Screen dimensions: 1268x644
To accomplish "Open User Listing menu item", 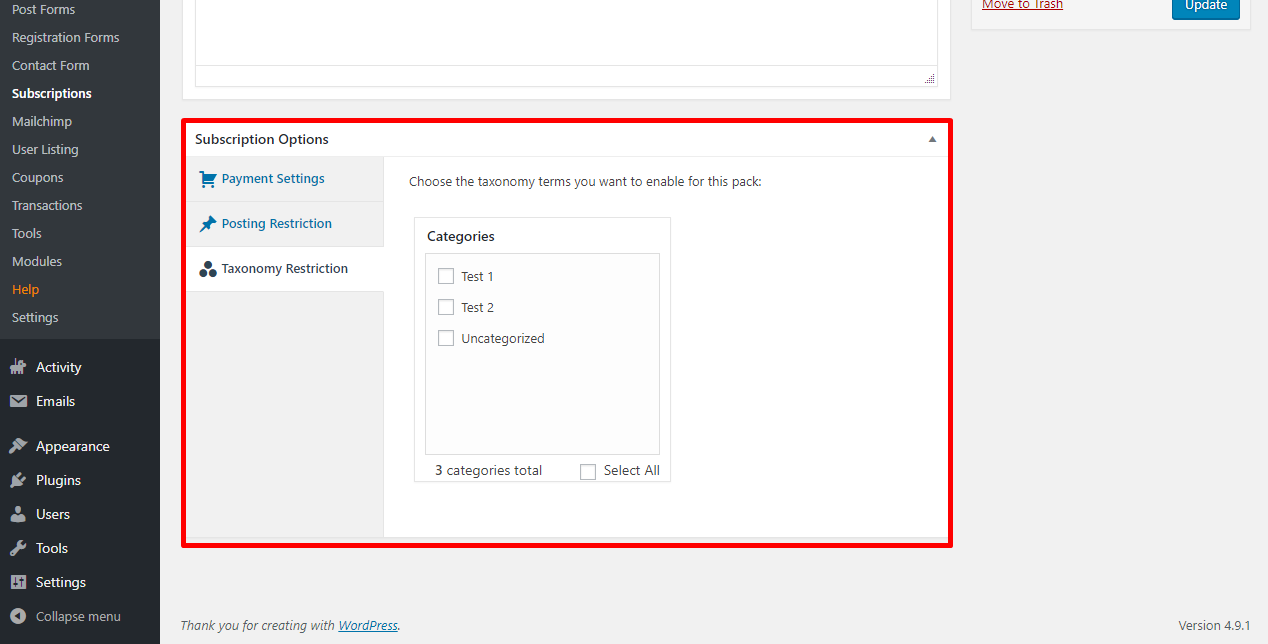I will click(45, 149).
